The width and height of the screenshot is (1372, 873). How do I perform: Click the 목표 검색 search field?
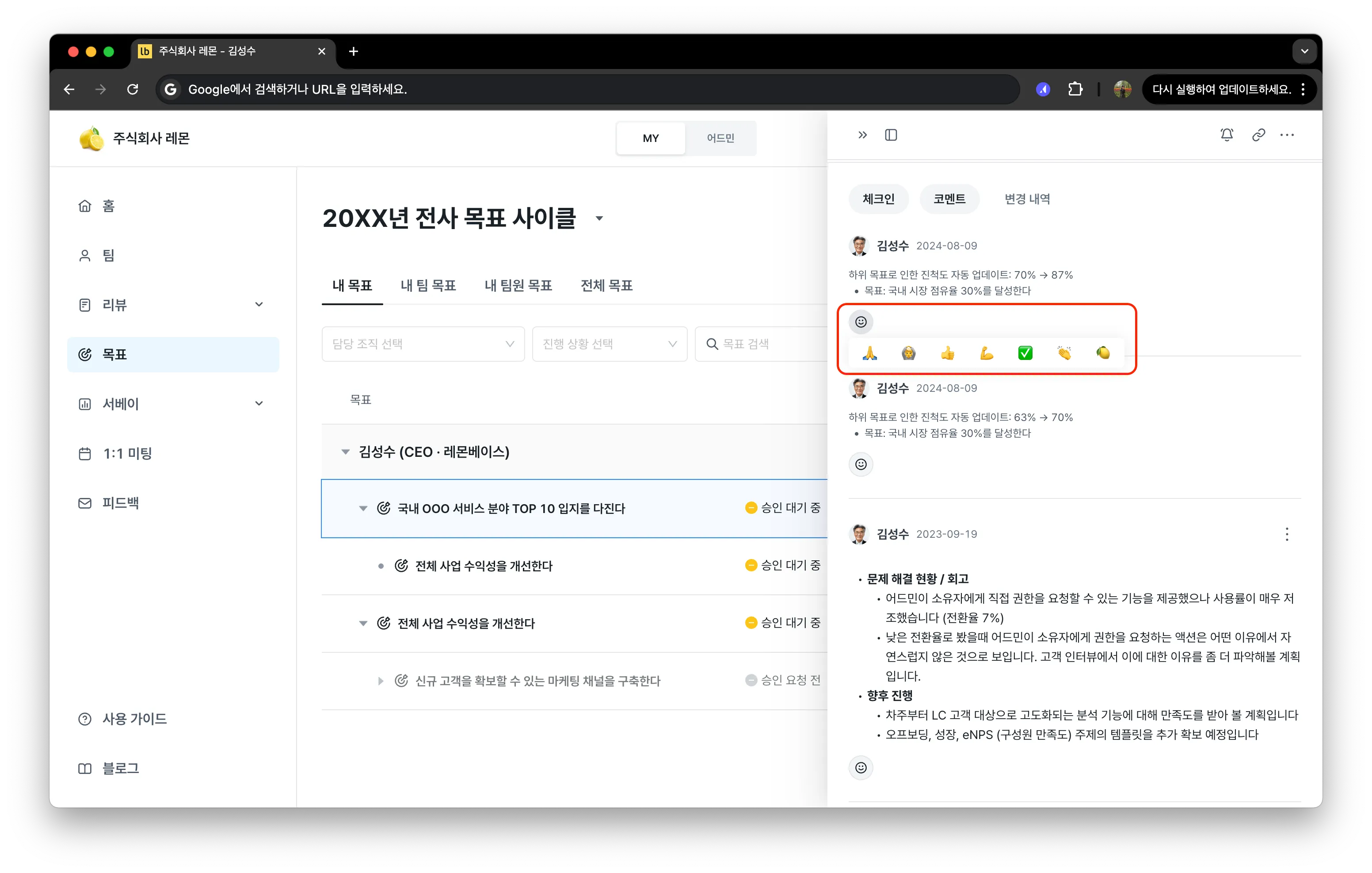(x=761, y=344)
